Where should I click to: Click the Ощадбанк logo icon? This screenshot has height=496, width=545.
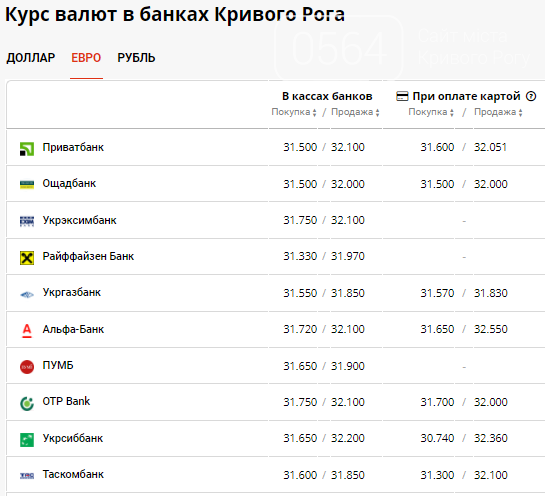point(27,185)
